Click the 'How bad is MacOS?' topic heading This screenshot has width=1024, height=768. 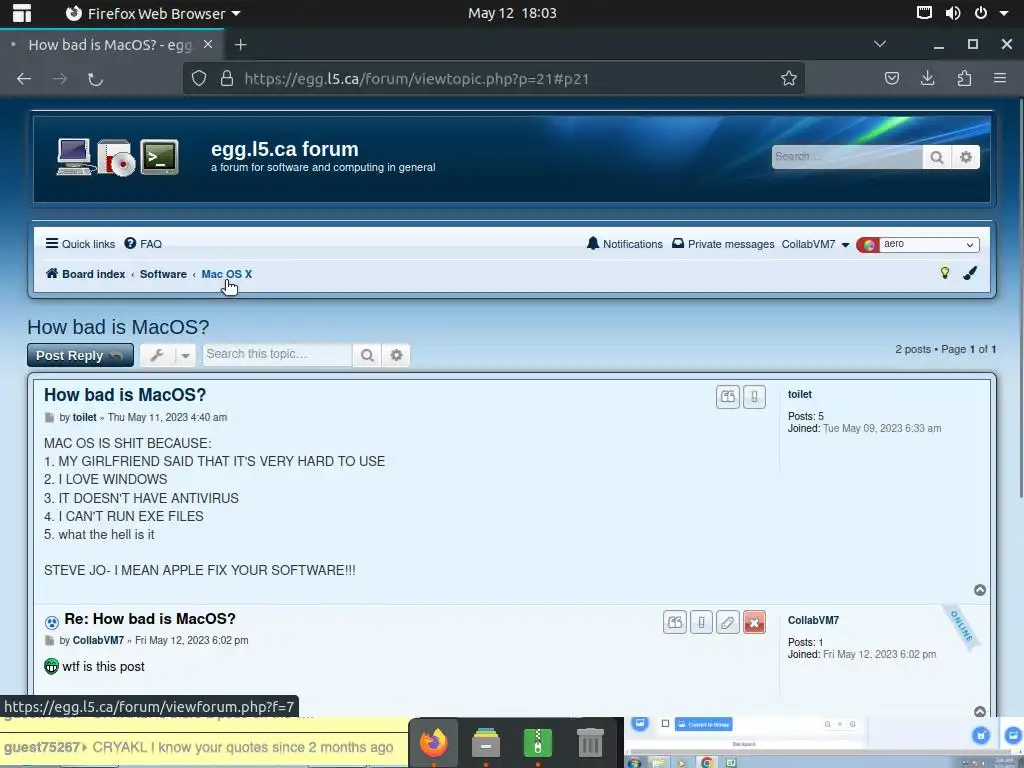pos(118,327)
